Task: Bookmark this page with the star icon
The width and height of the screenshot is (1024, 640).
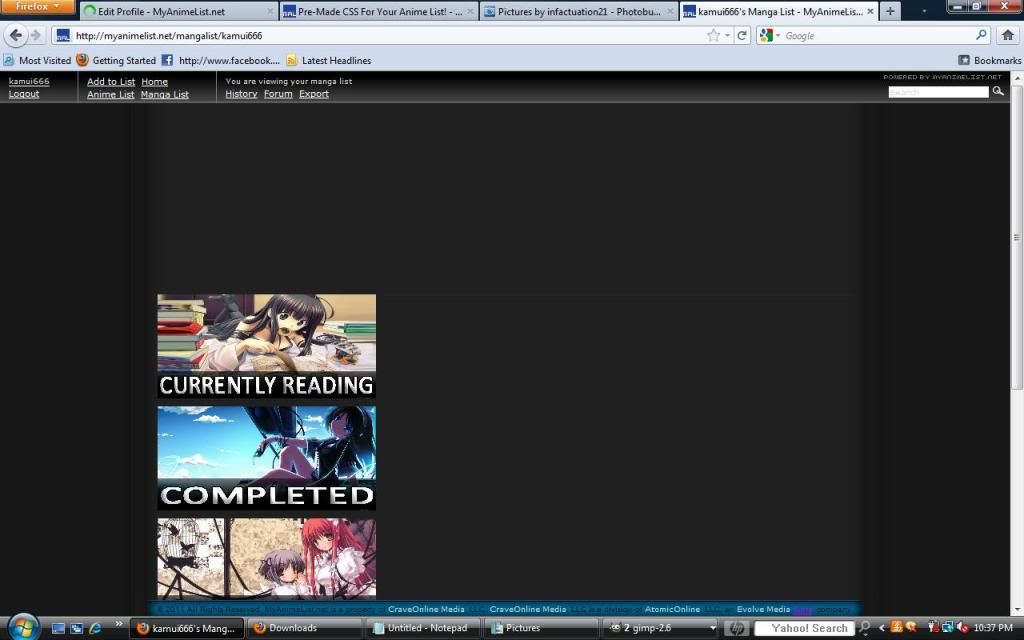Action: click(x=713, y=35)
